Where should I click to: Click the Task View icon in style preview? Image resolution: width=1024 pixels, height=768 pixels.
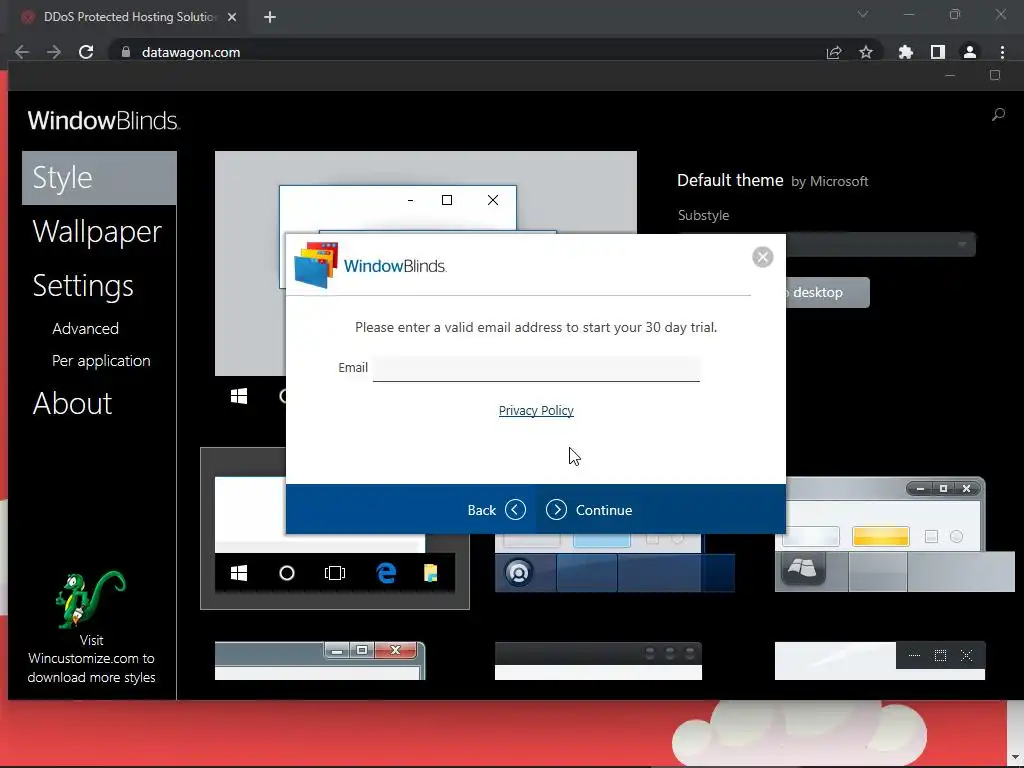334,573
